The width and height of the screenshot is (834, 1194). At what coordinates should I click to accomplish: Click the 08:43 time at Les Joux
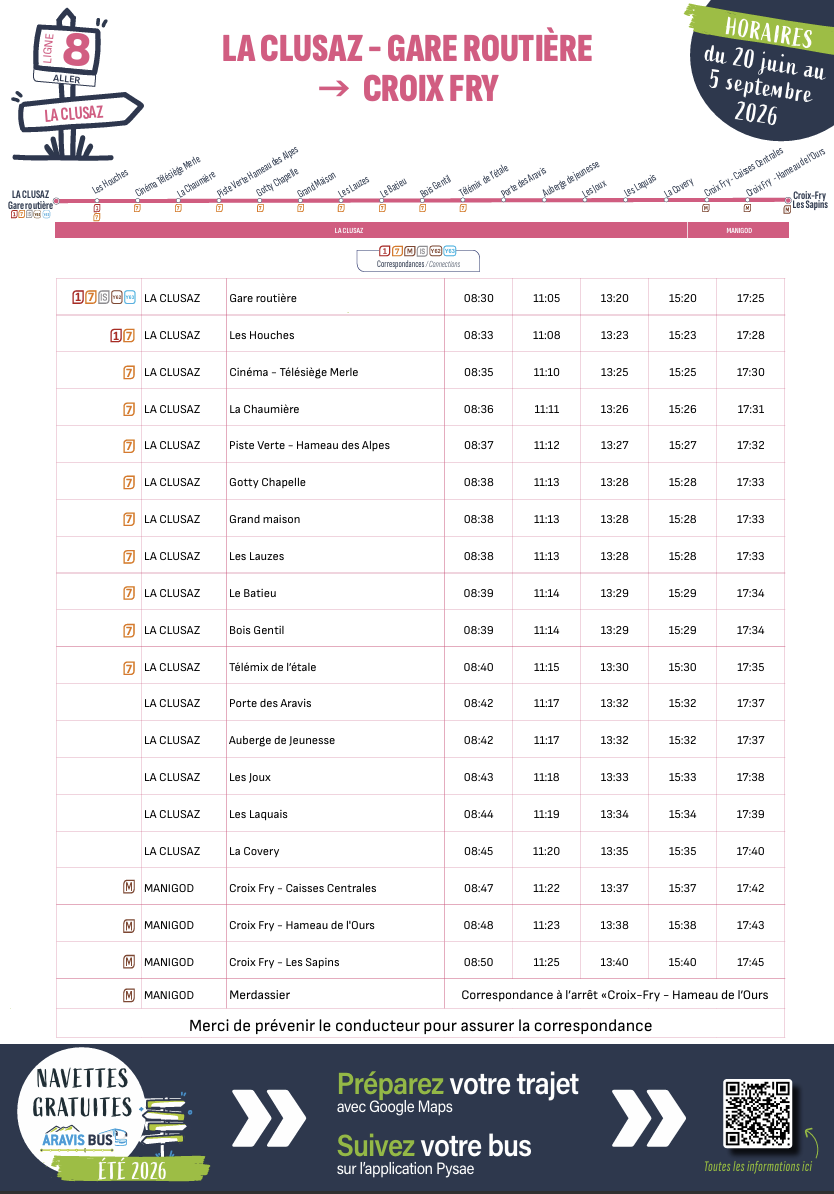coord(478,777)
